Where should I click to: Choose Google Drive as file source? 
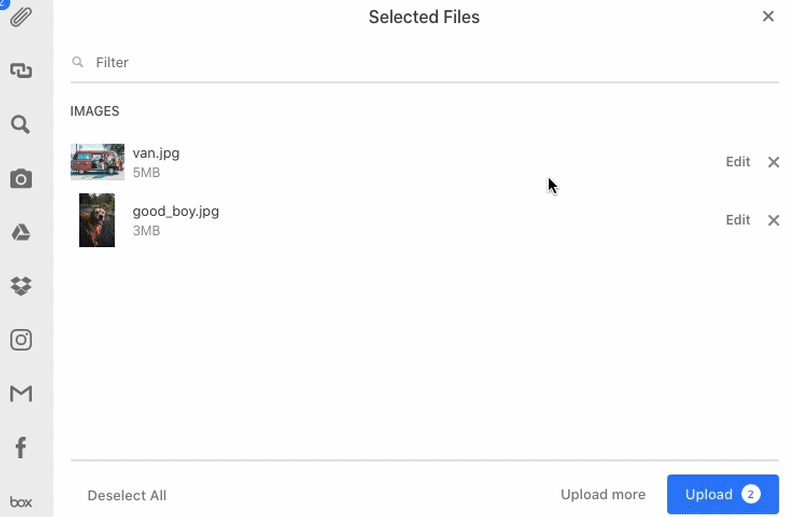pyautogui.click(x=21, y=232)
